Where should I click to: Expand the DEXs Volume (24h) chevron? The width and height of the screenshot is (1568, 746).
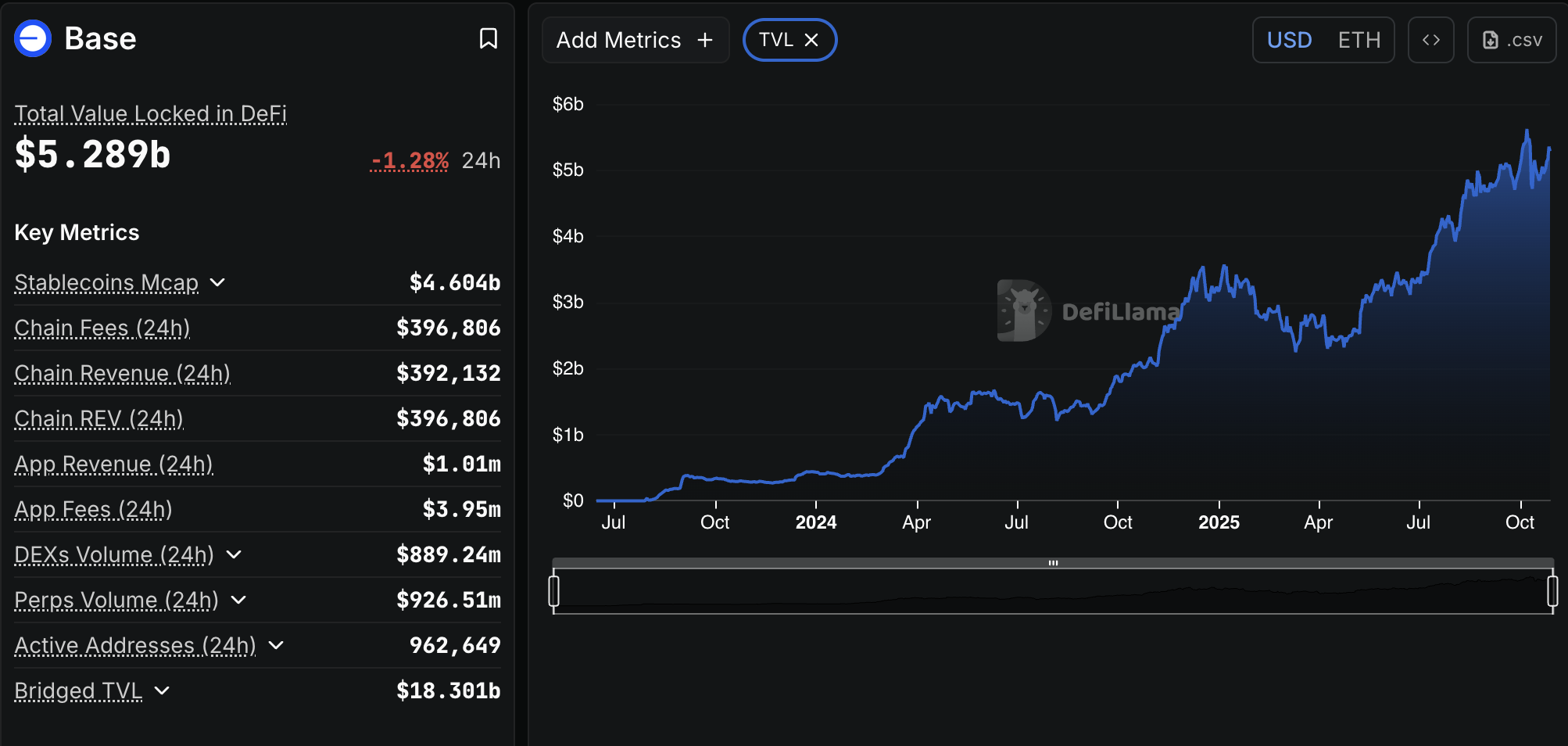pyautogui.click(x=234, y=554)
